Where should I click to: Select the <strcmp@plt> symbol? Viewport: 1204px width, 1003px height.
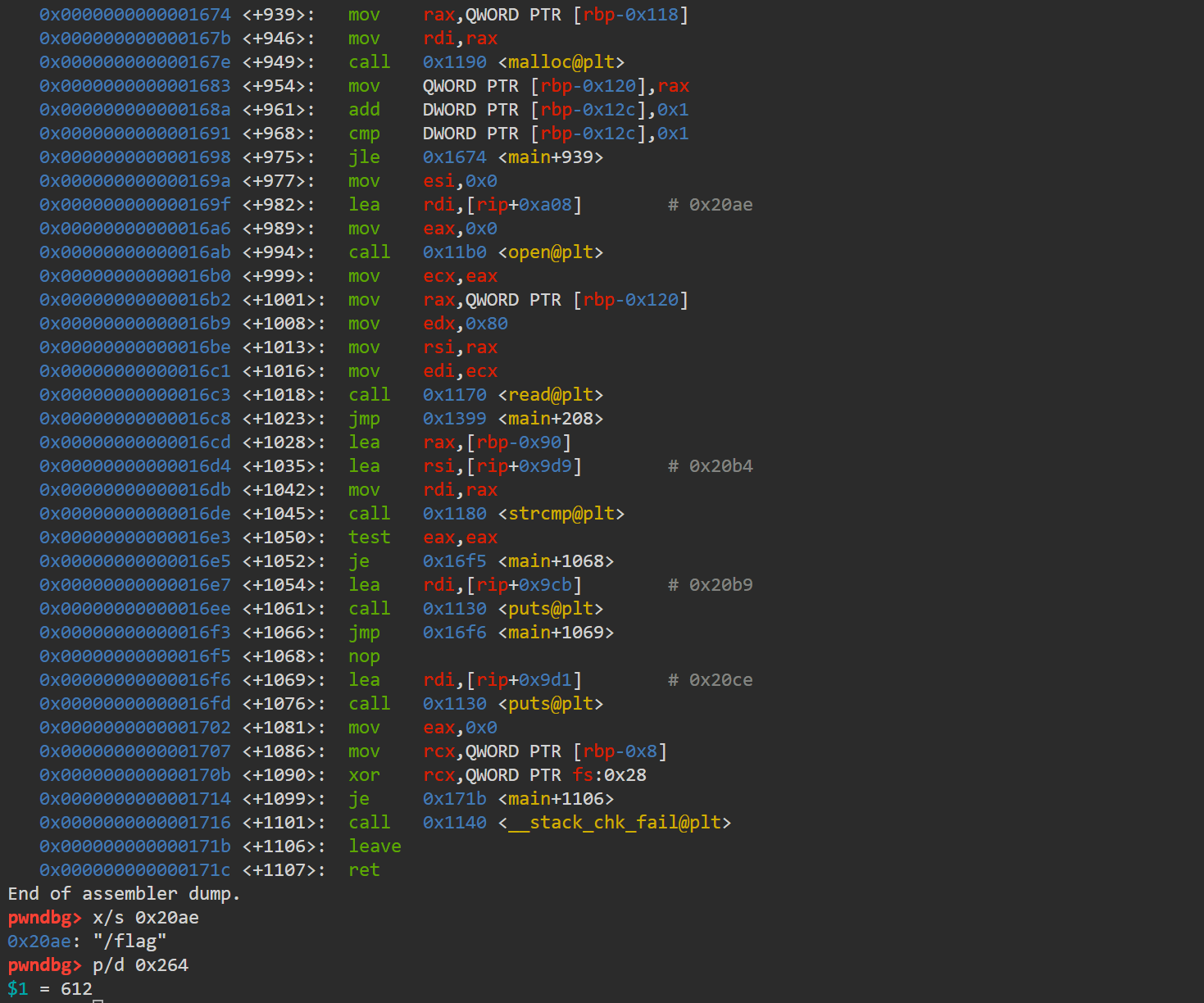[x=561, y=514]
